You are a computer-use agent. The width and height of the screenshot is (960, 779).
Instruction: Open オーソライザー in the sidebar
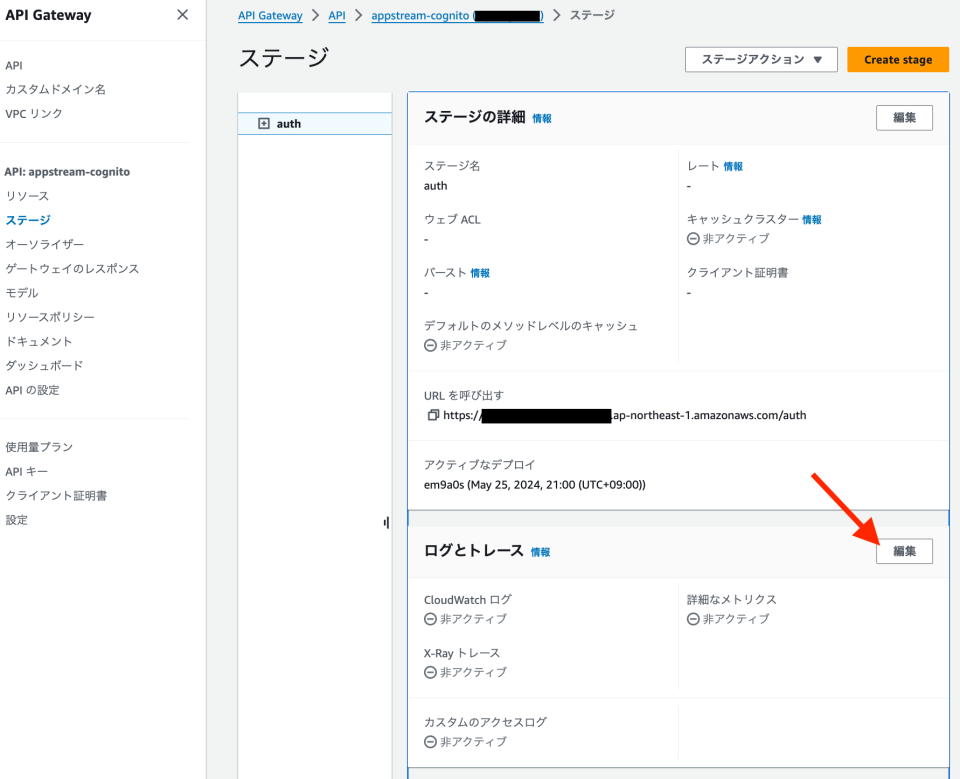45,244
